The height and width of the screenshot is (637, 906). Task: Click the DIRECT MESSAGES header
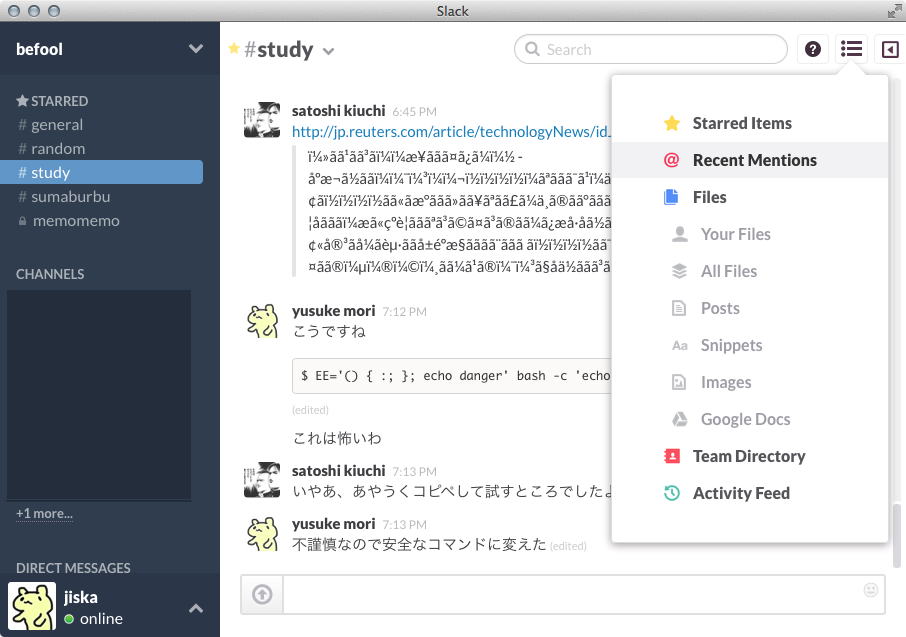pos(73,568)
